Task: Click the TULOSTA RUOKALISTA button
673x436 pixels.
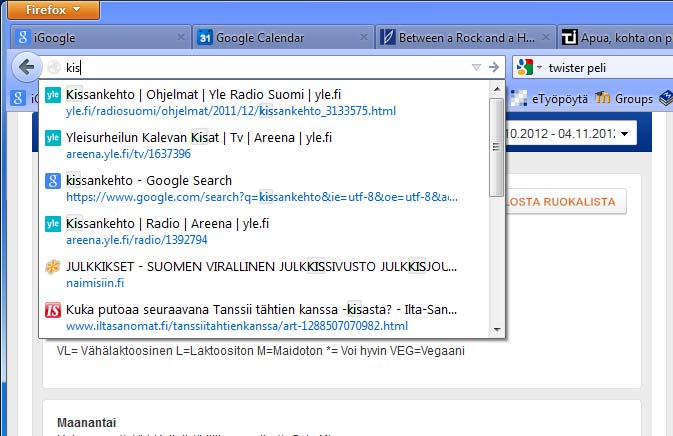Action: point(565,201)
